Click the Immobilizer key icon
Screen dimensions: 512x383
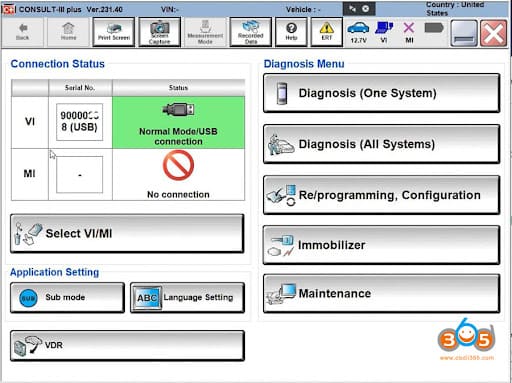281,246
